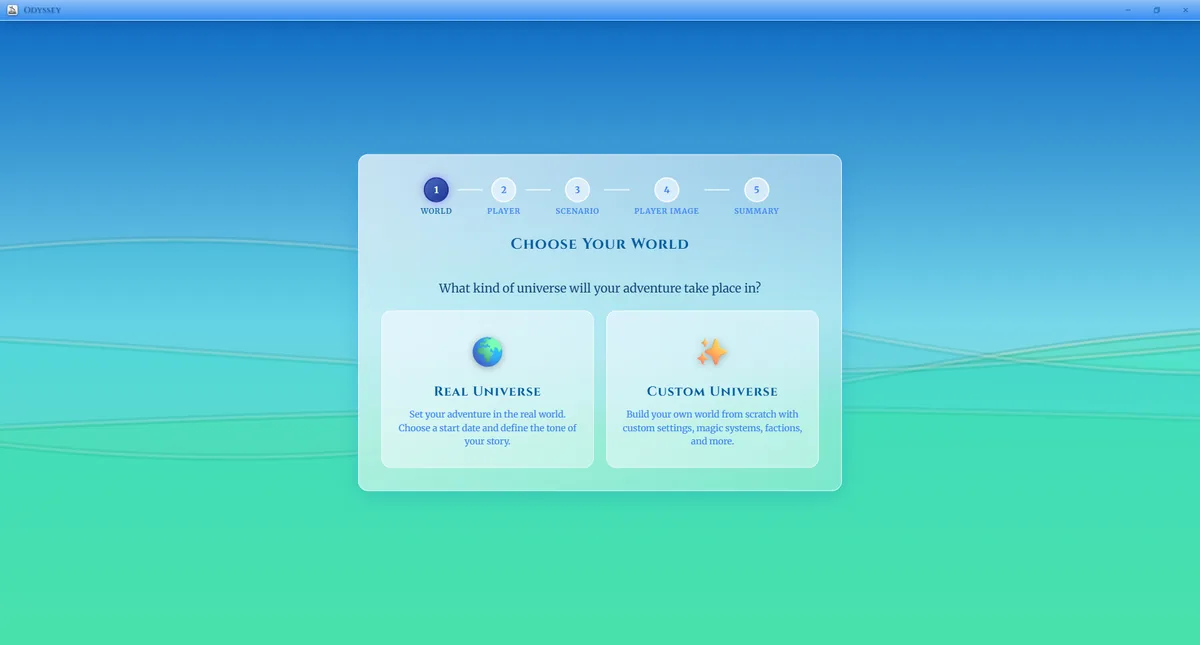Click the Custom Universe description text
The height and width of the screenshot is (645, 1200).
tap(712, 427)
